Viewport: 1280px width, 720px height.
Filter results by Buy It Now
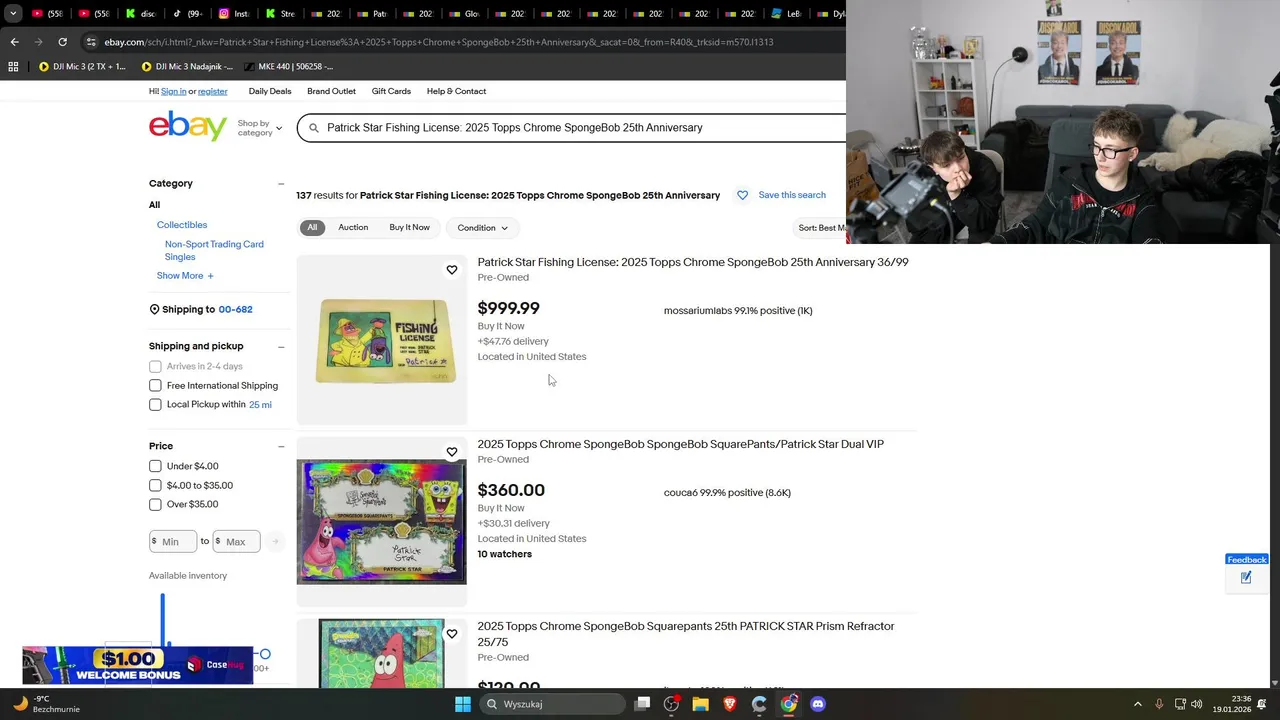click(x=409, y=228)
